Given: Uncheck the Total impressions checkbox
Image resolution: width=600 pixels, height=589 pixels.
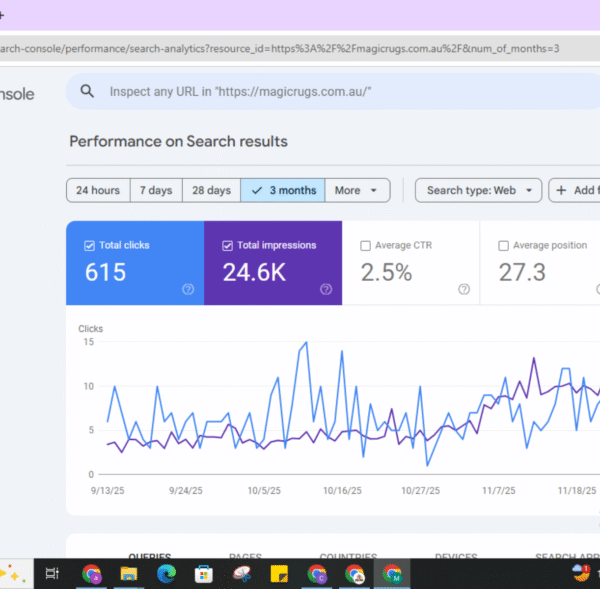Looking at the screenshot, I should pos(228,245).
